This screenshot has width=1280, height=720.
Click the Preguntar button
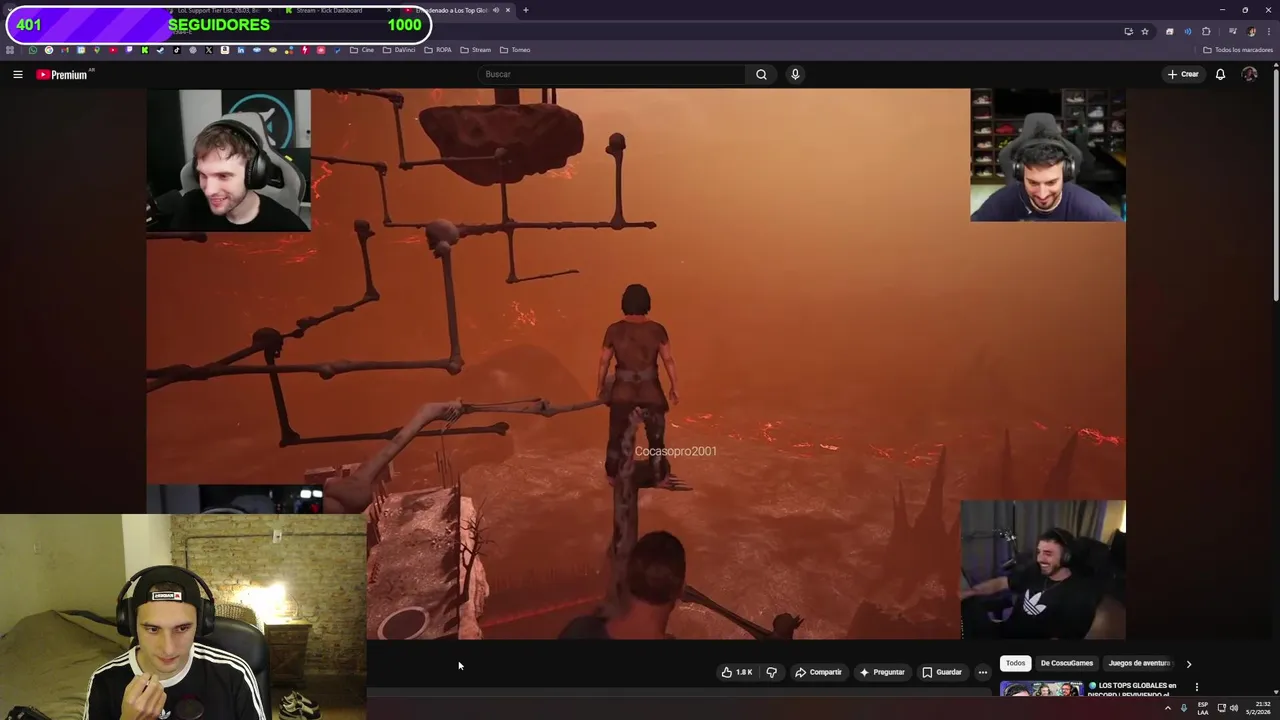[x=882, y=672]
